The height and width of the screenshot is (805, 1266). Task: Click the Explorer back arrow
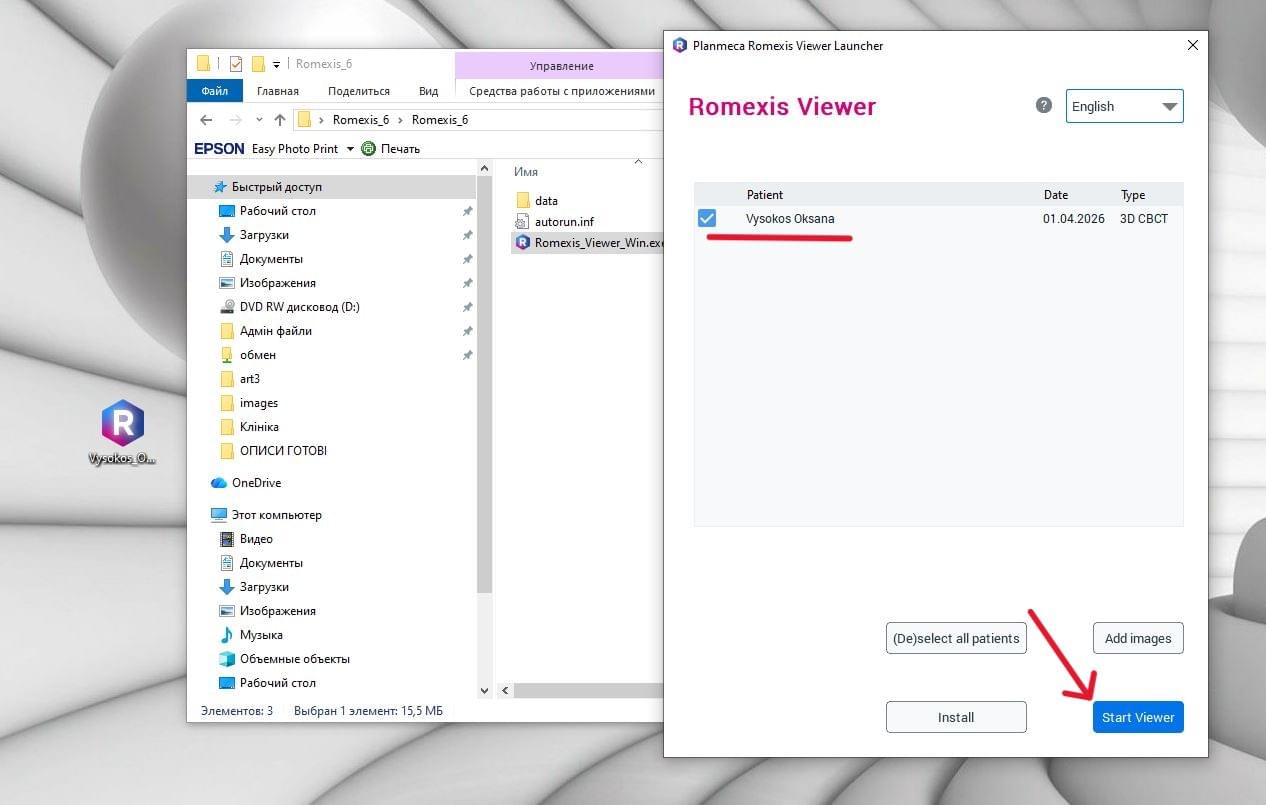tap(207, 120)
